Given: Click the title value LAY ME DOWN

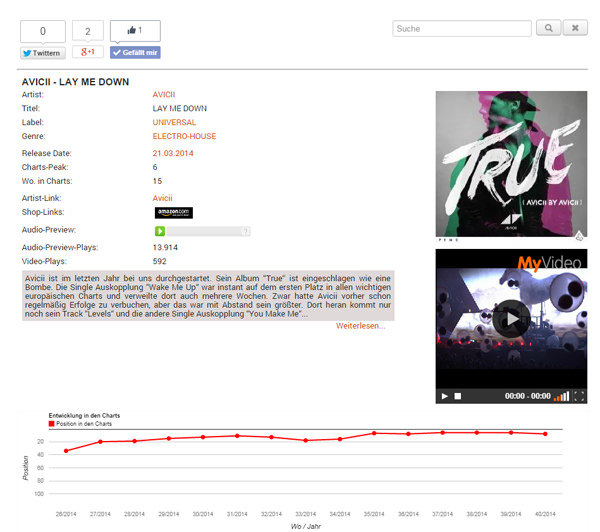Looking at the screenshot, I should point(179,109).
